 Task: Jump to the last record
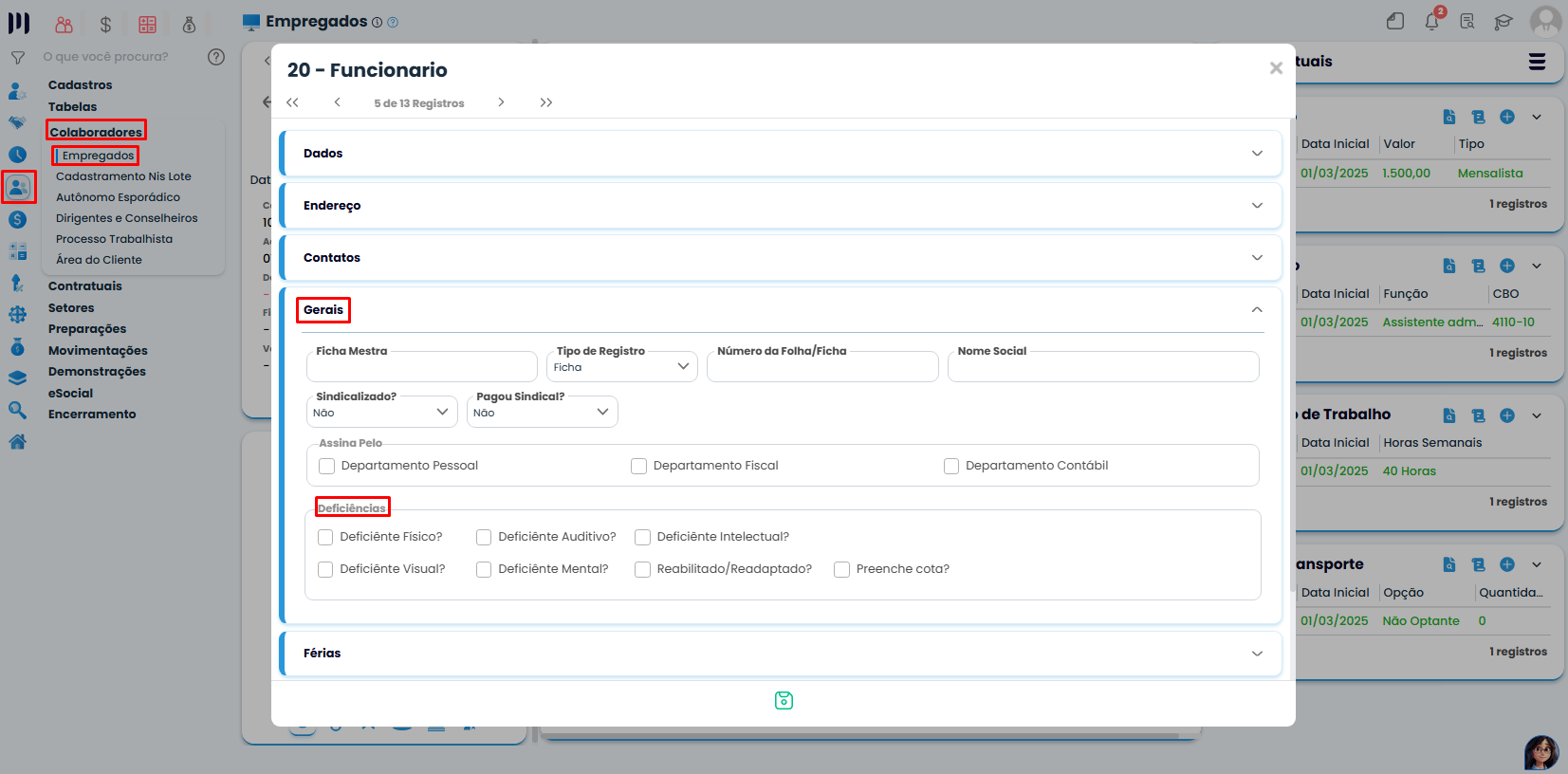pos(546,102)
